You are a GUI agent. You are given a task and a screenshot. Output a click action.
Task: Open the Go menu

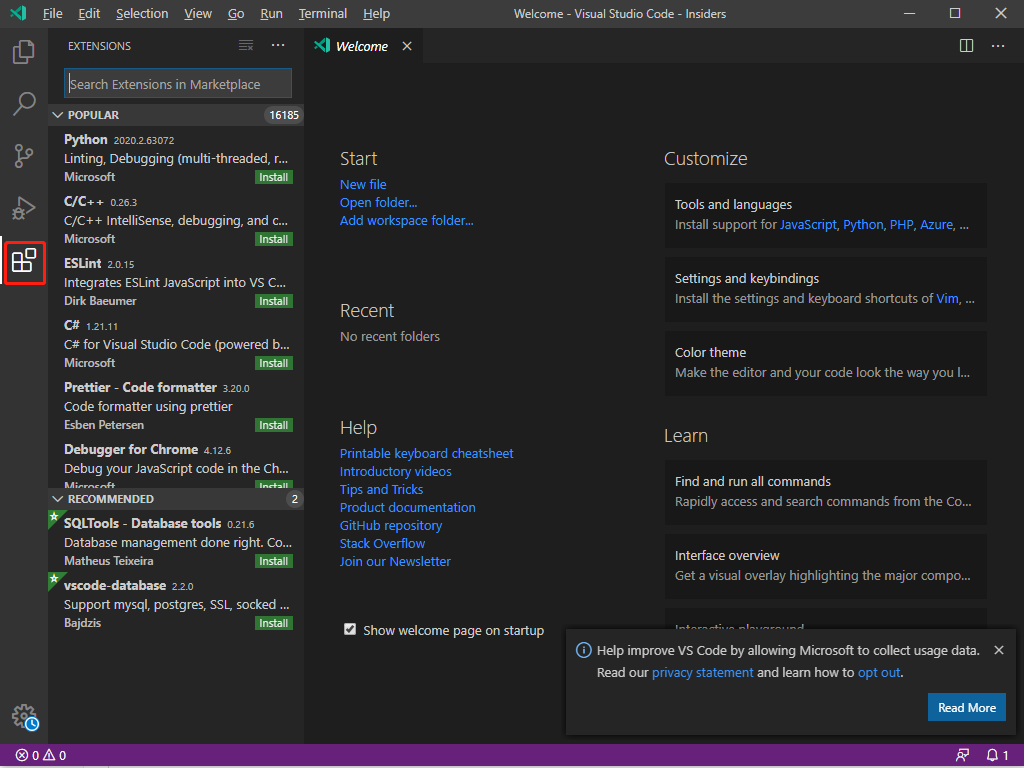click(236, 14)
